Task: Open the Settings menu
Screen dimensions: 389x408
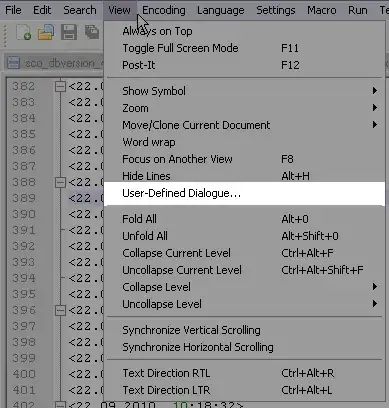Action: pos(276,10)
